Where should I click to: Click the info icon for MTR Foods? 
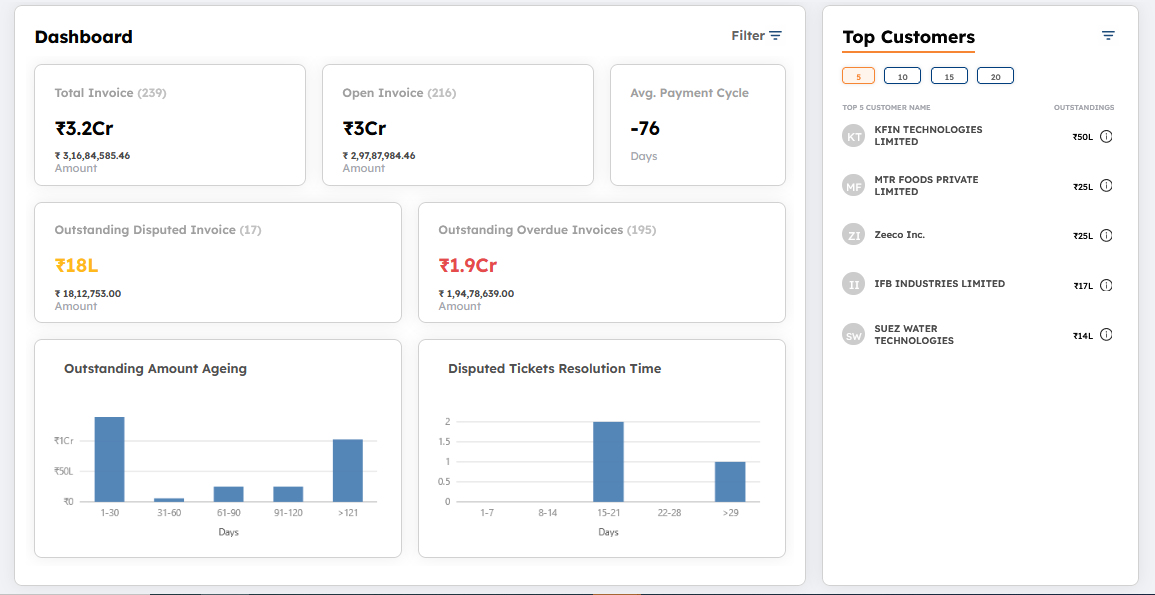tap(1106, 186)
